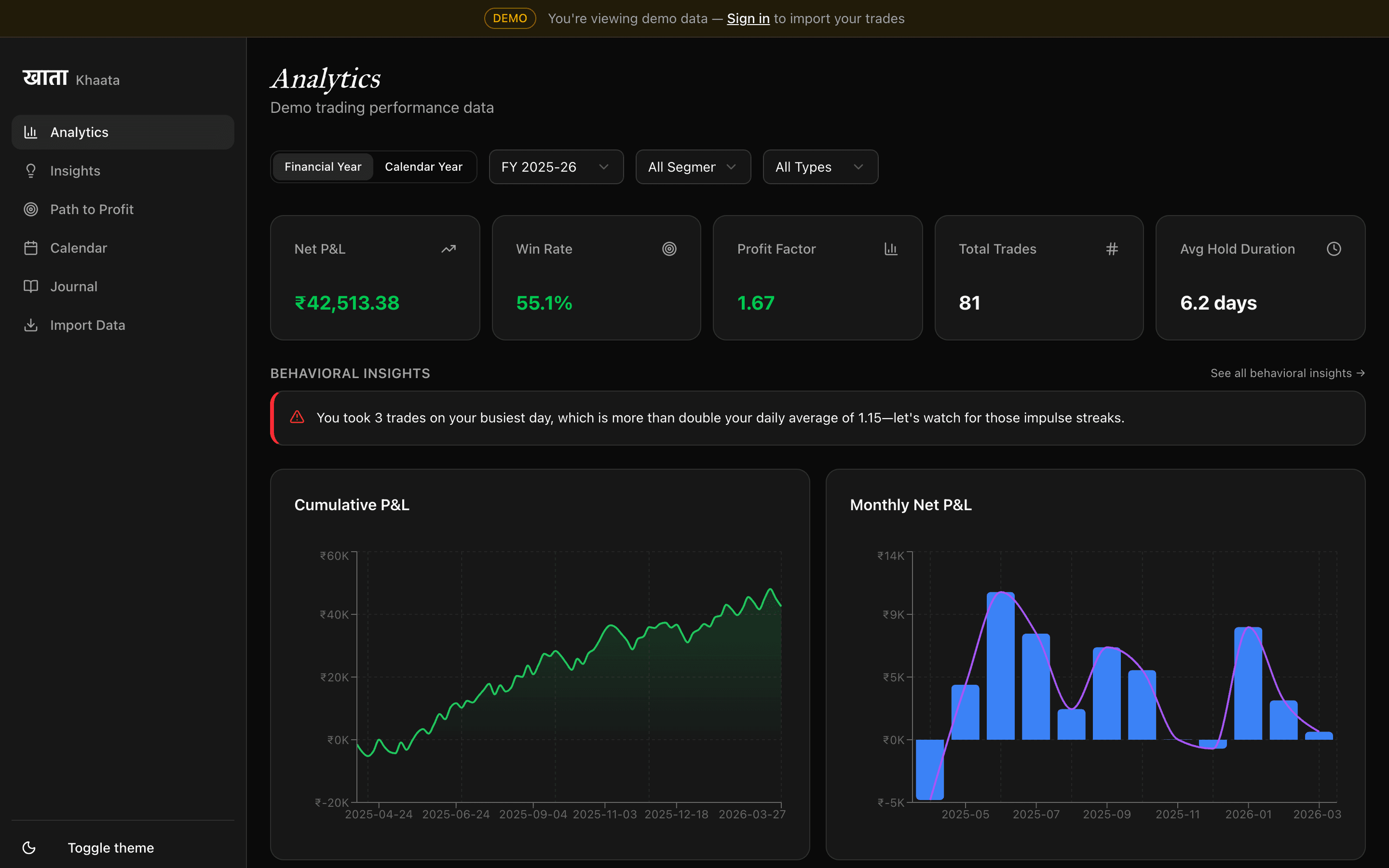The width and height of the screenshot is (1389, 868).
Task: Click the Insights lightbulb icon
Action: (x=31, y=171)
